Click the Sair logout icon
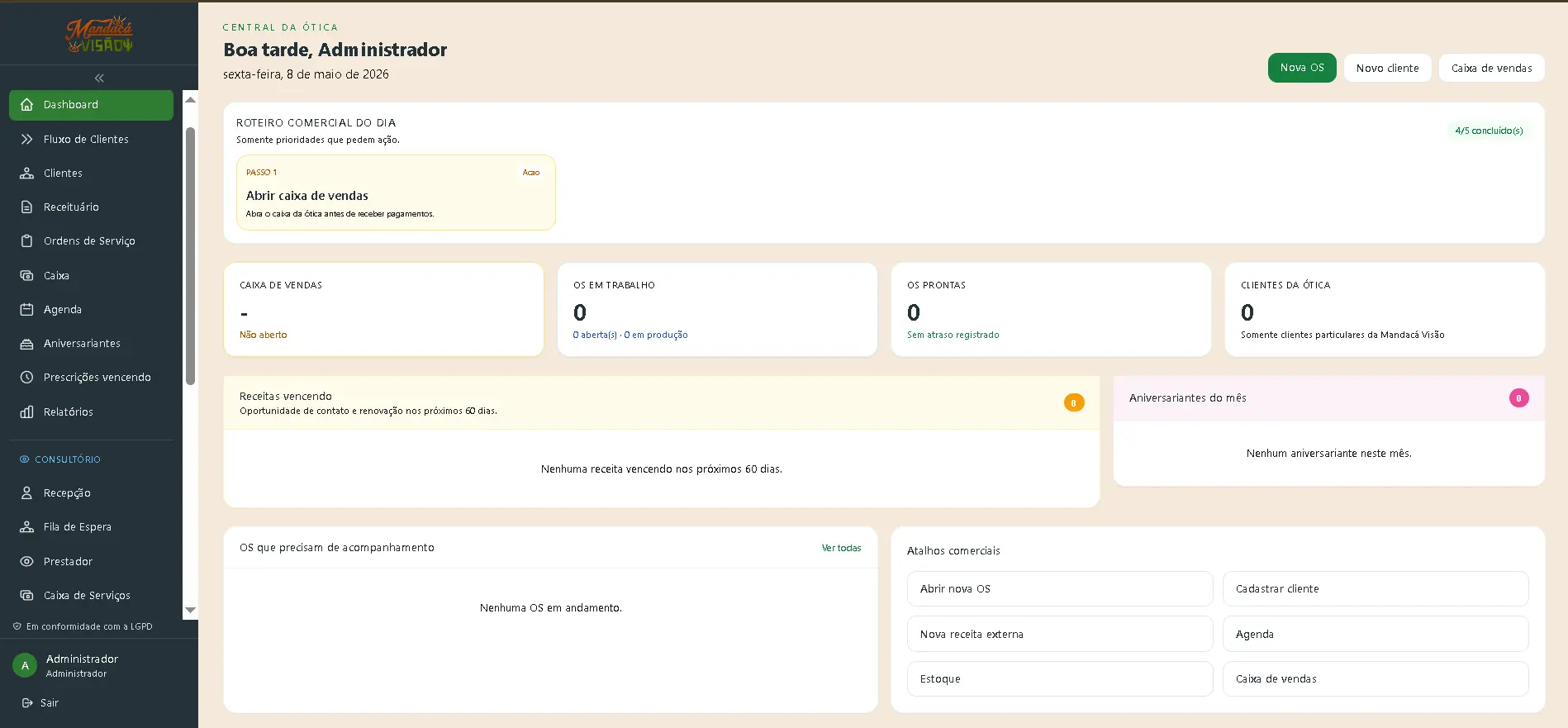The image size is (1568, 728). [x=27, y=702]
